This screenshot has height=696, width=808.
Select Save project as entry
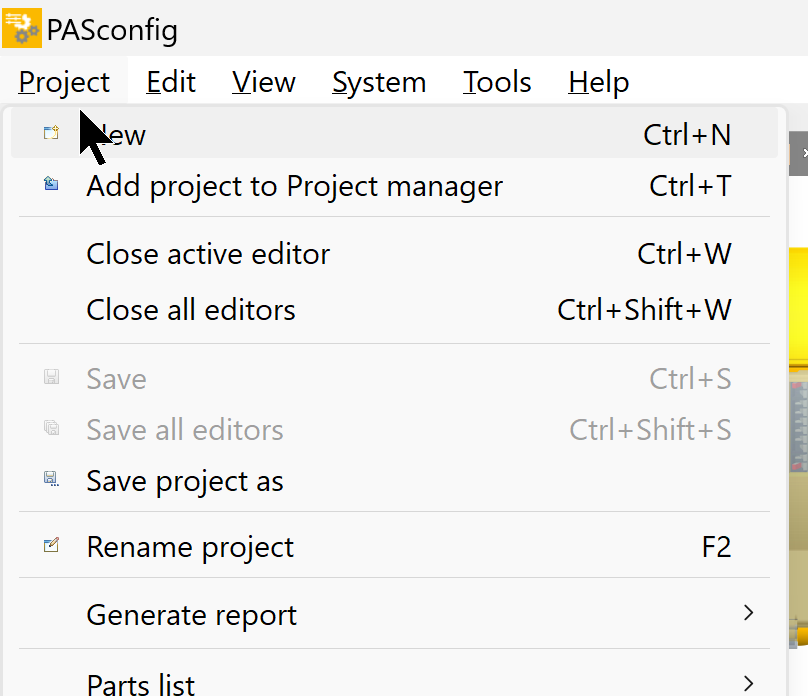pos(394,481)
